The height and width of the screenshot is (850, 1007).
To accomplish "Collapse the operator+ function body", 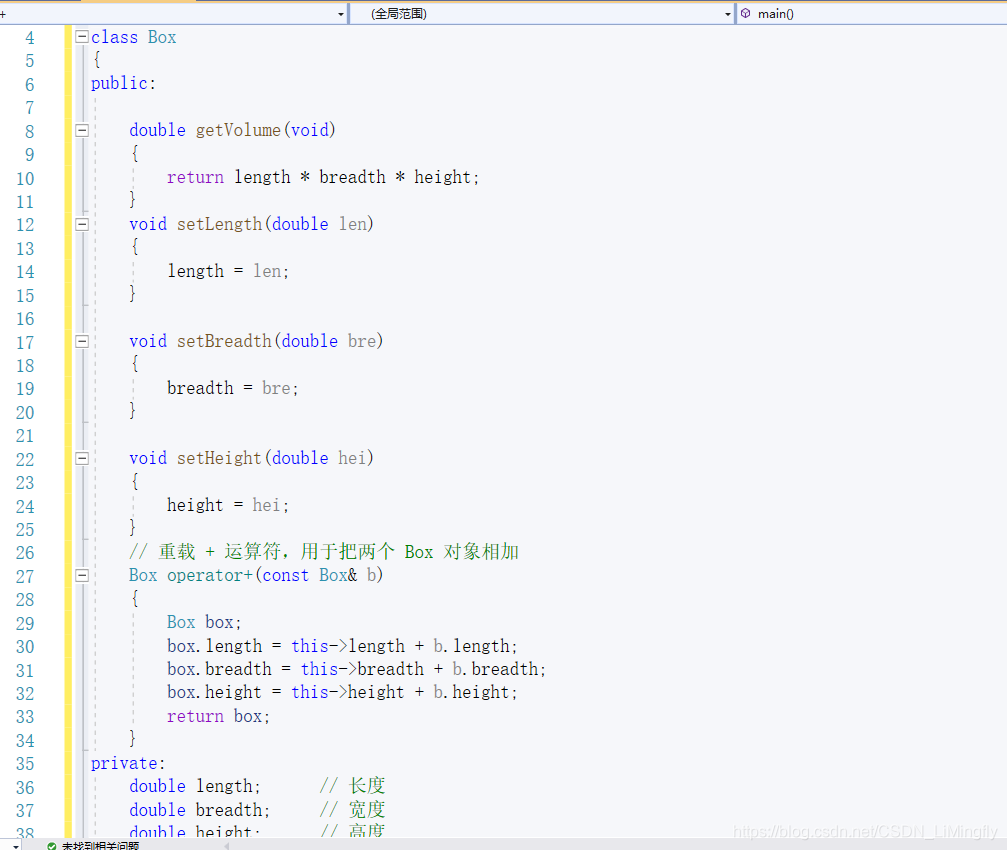I will point(81,575).
